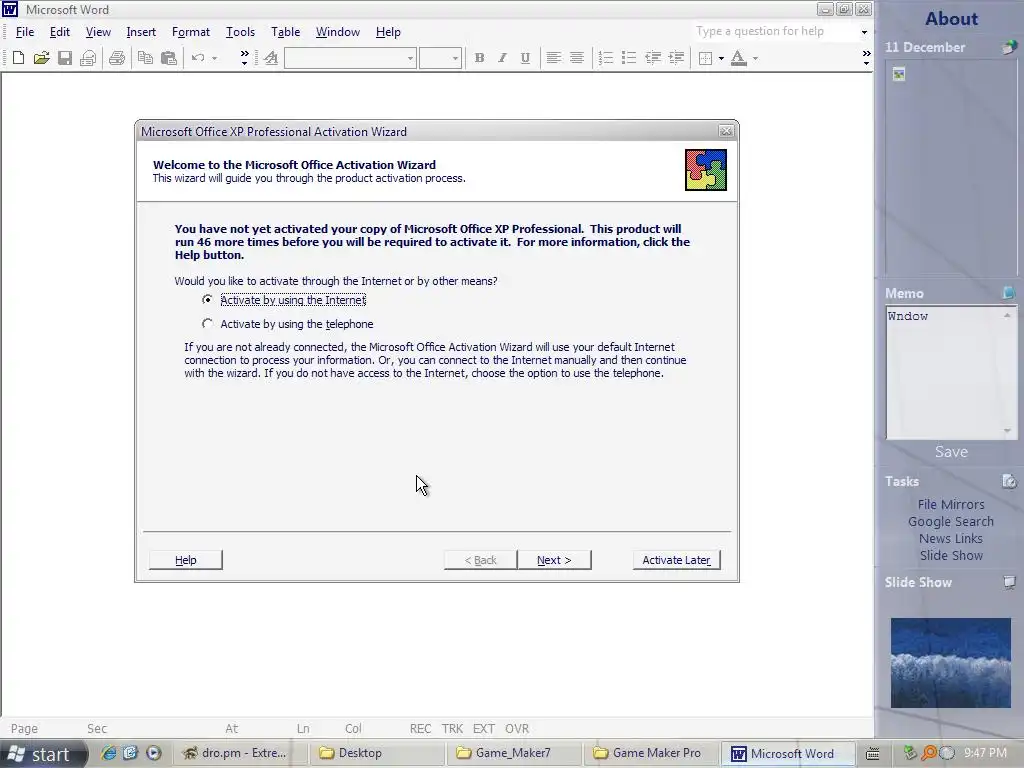Click the Outside Border icon
The width and height of the screenshot is (1024, 768).
coord(705,58)
